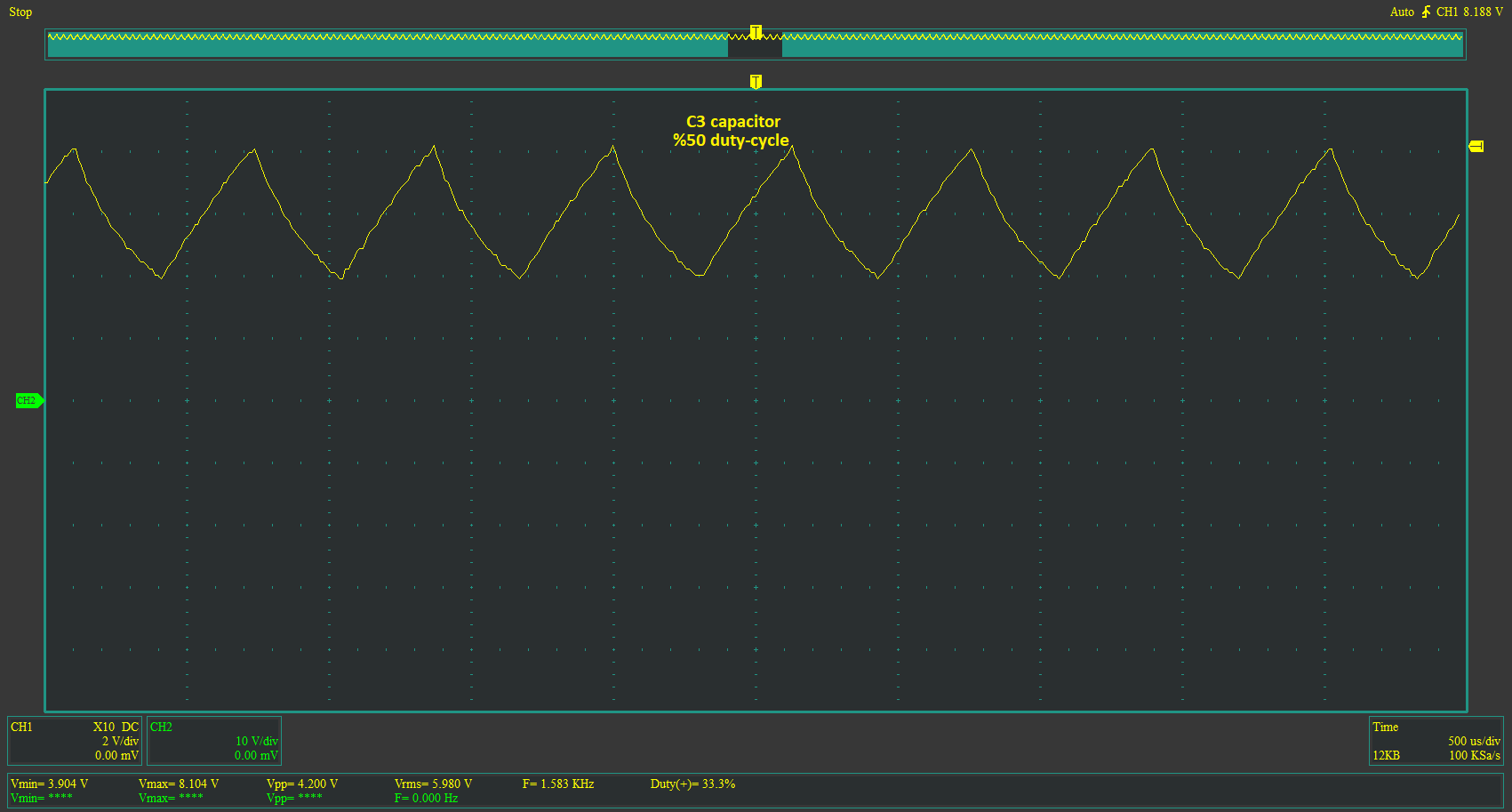Screen dimensions: 1512x812
Task: Click the CH1 0.00 mV offset value
Action: click(x=116, y=755)
